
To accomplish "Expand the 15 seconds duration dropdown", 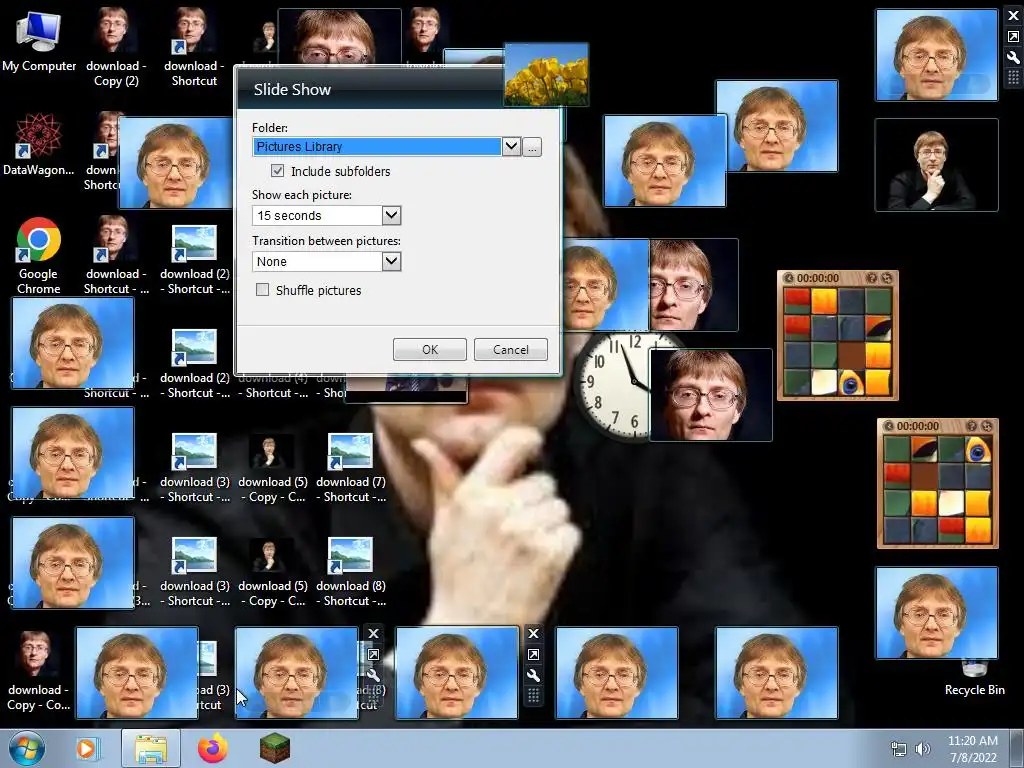I will pyautogui.click(x=391, y=215).
